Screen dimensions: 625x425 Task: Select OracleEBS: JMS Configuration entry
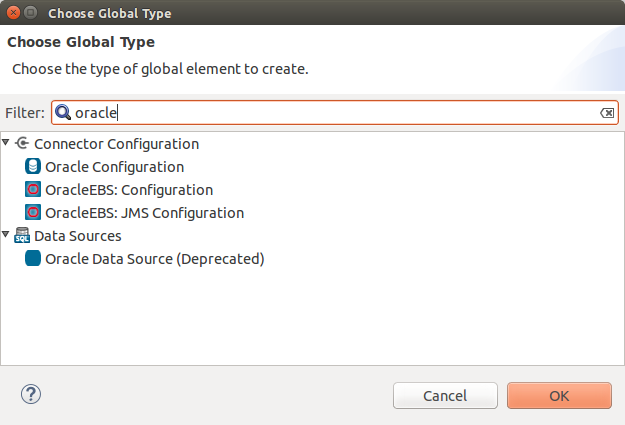coord(144,213)
